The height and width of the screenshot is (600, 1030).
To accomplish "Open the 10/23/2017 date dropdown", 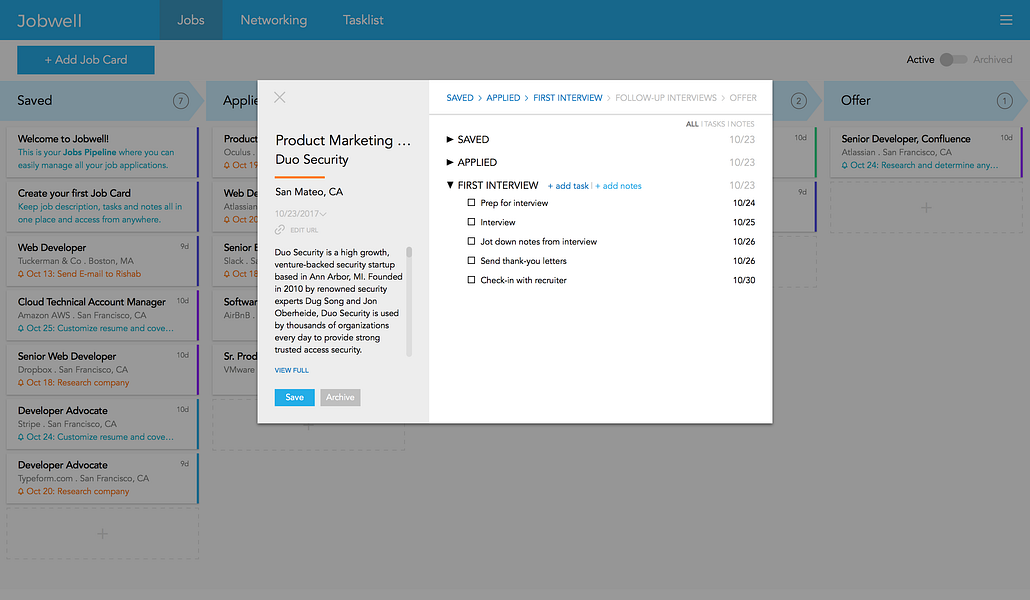I will tap(301, 214).
